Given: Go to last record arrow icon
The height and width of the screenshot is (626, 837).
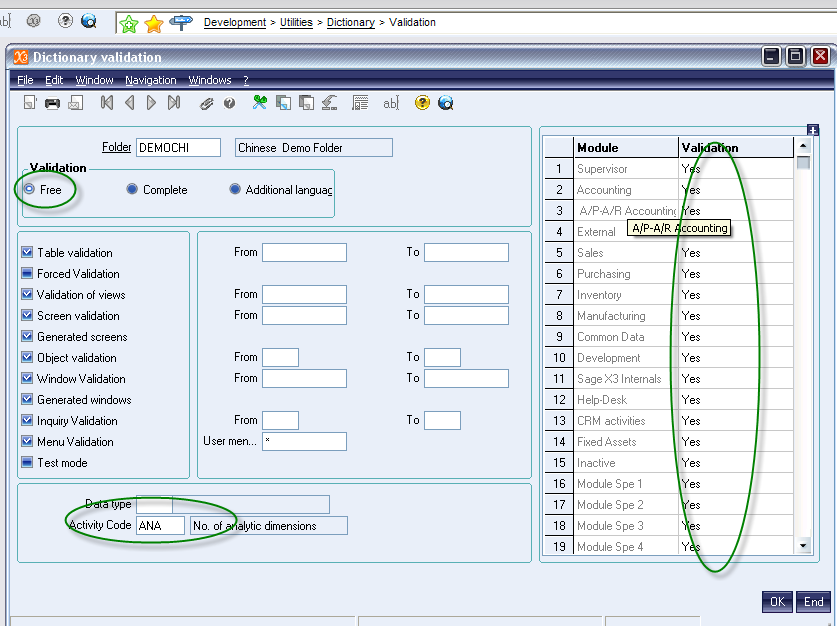Looking at the screenshot, I should click(174, 103).
